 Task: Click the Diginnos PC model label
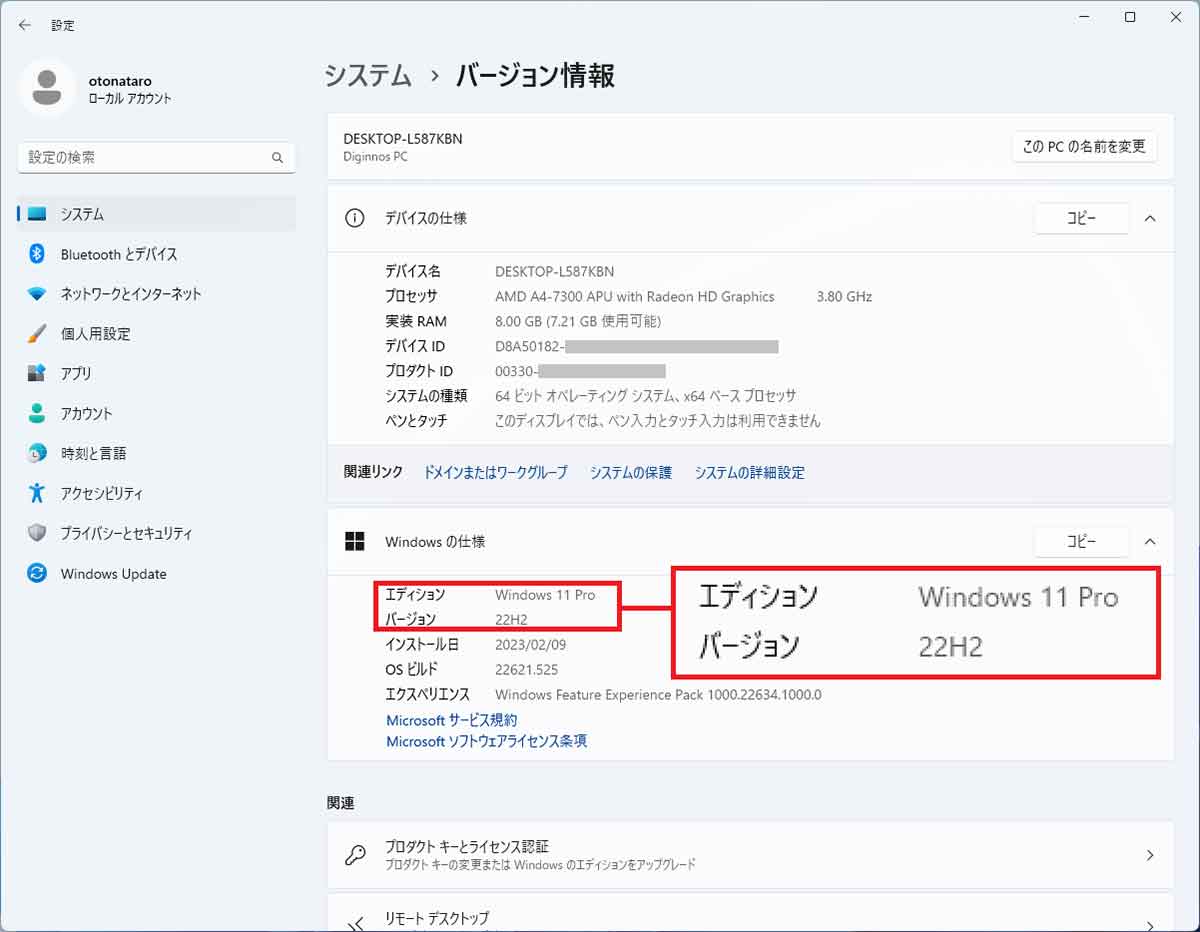click(376, 157)
